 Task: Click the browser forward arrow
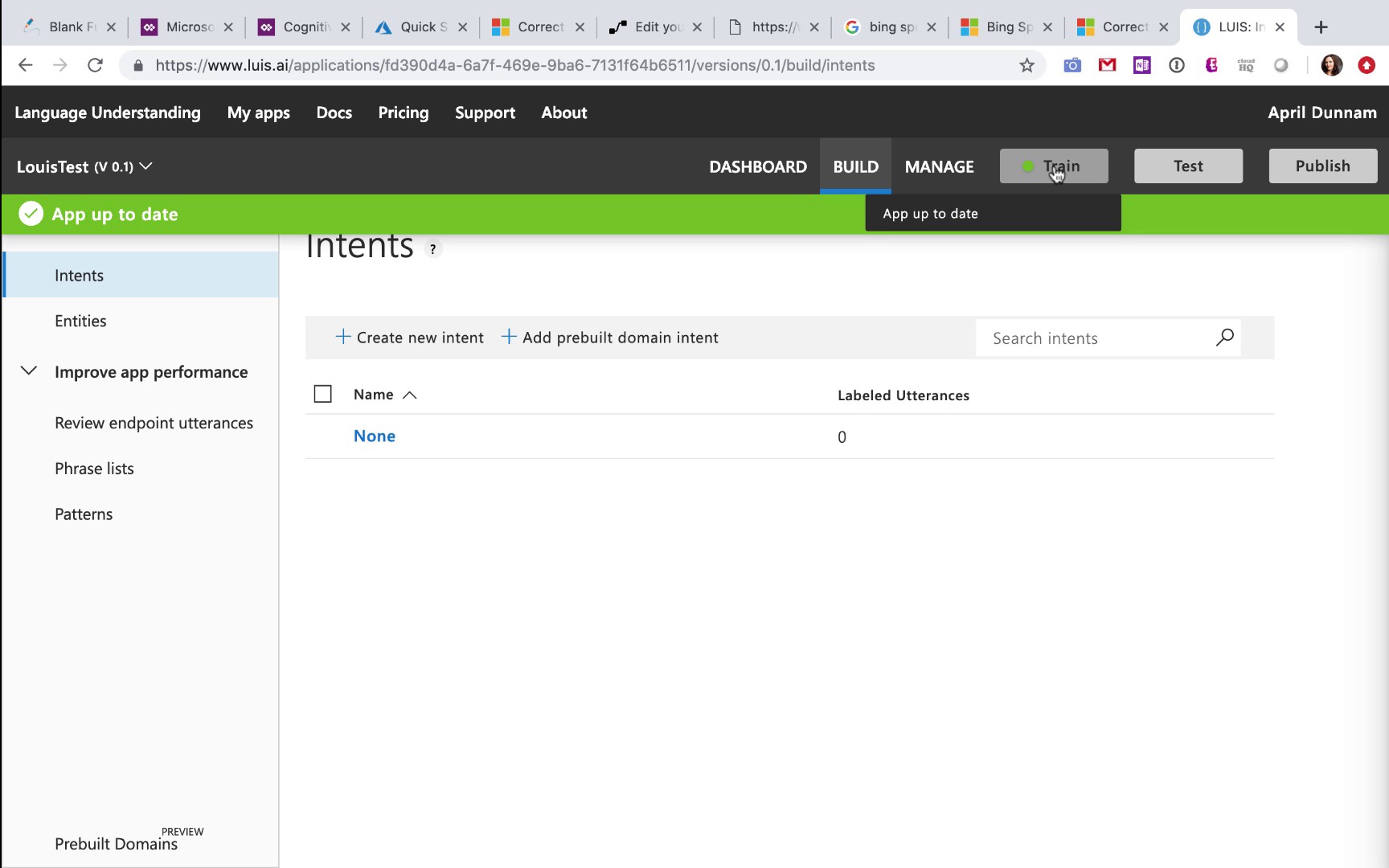[60, 65]
